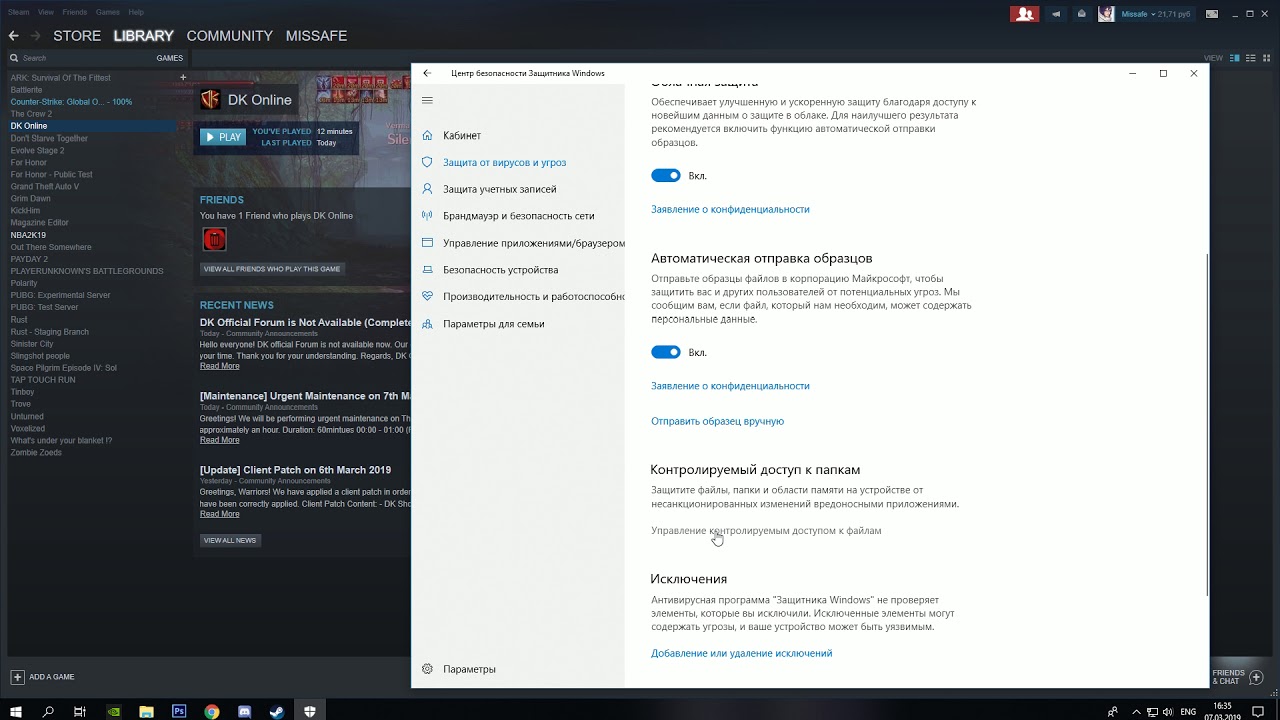Click 'Отправить образец вручную' link

click(718, 421)
